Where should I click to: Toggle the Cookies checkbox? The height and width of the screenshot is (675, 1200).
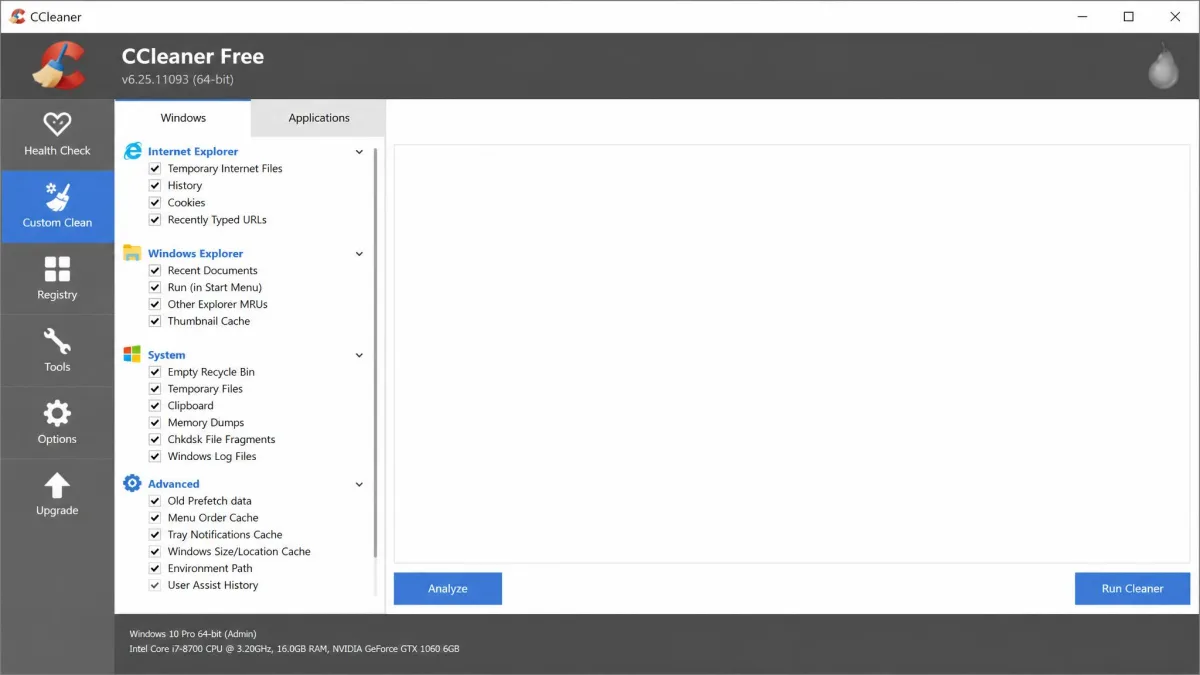pyautogui.click(x=155, y=203)
